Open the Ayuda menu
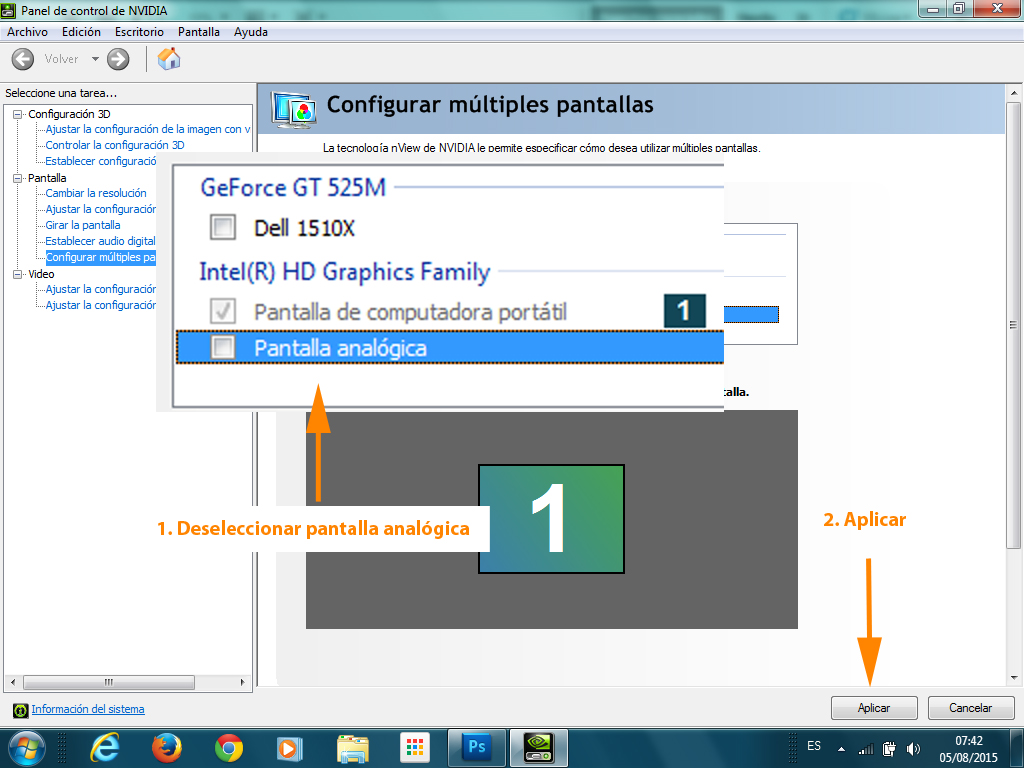Screen dimensions: 1024x768 pyautogui.click(x=251, y=32)
